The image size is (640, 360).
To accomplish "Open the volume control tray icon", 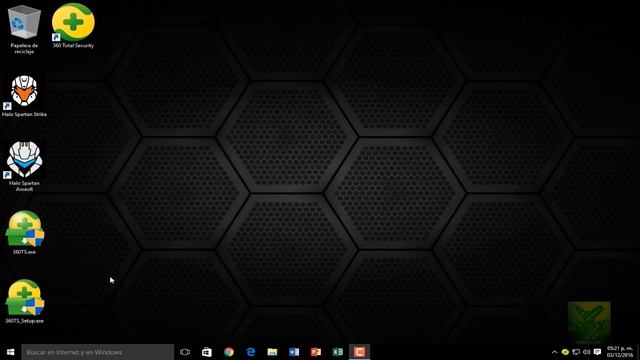I will 587,352.
